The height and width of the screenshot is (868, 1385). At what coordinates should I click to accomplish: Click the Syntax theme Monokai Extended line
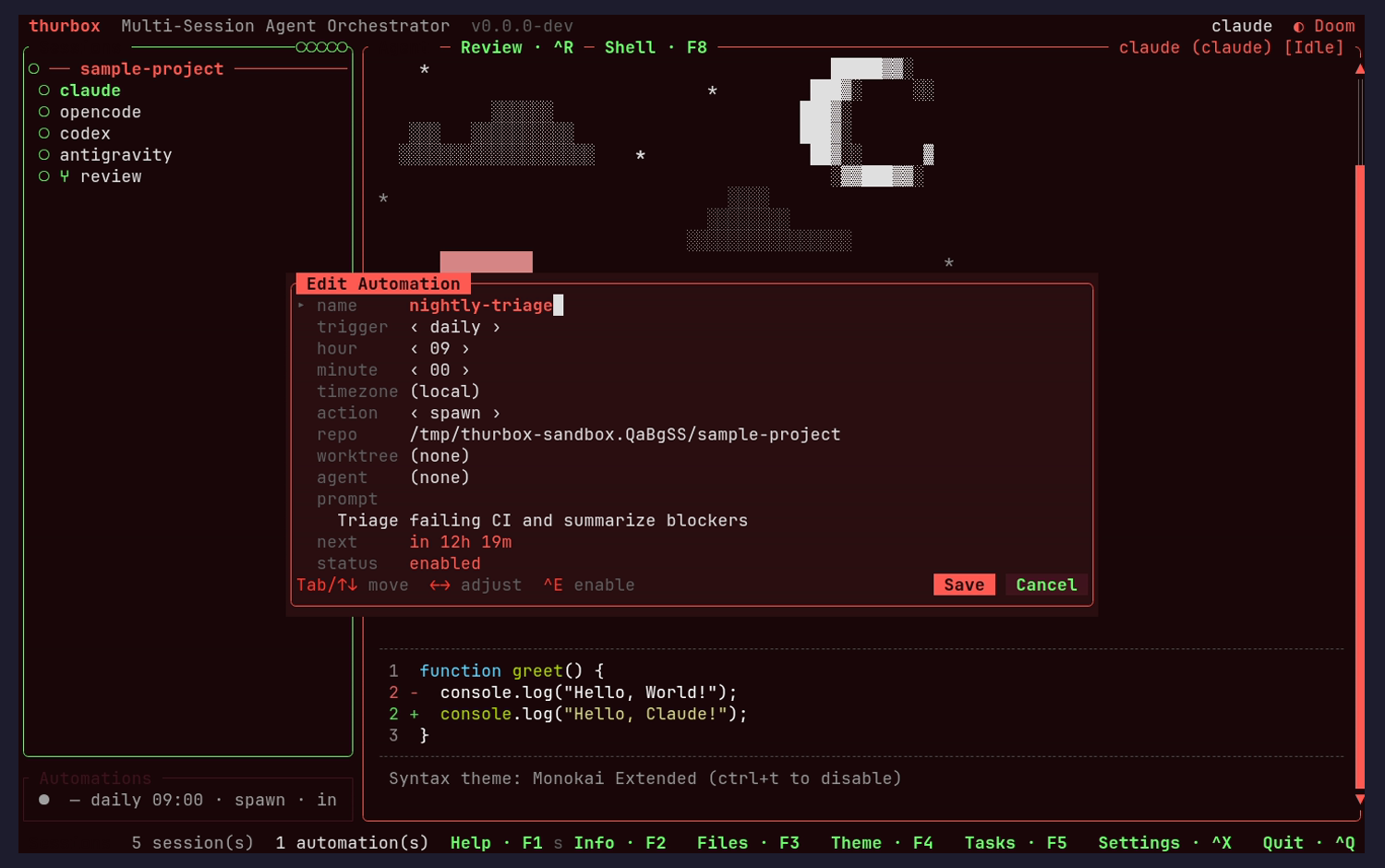[645, 778]
